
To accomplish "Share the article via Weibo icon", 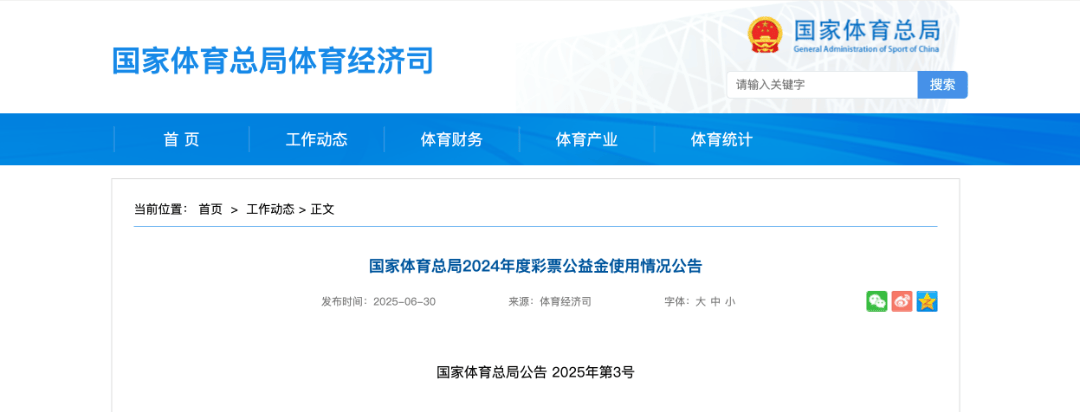I will [902, 301].
